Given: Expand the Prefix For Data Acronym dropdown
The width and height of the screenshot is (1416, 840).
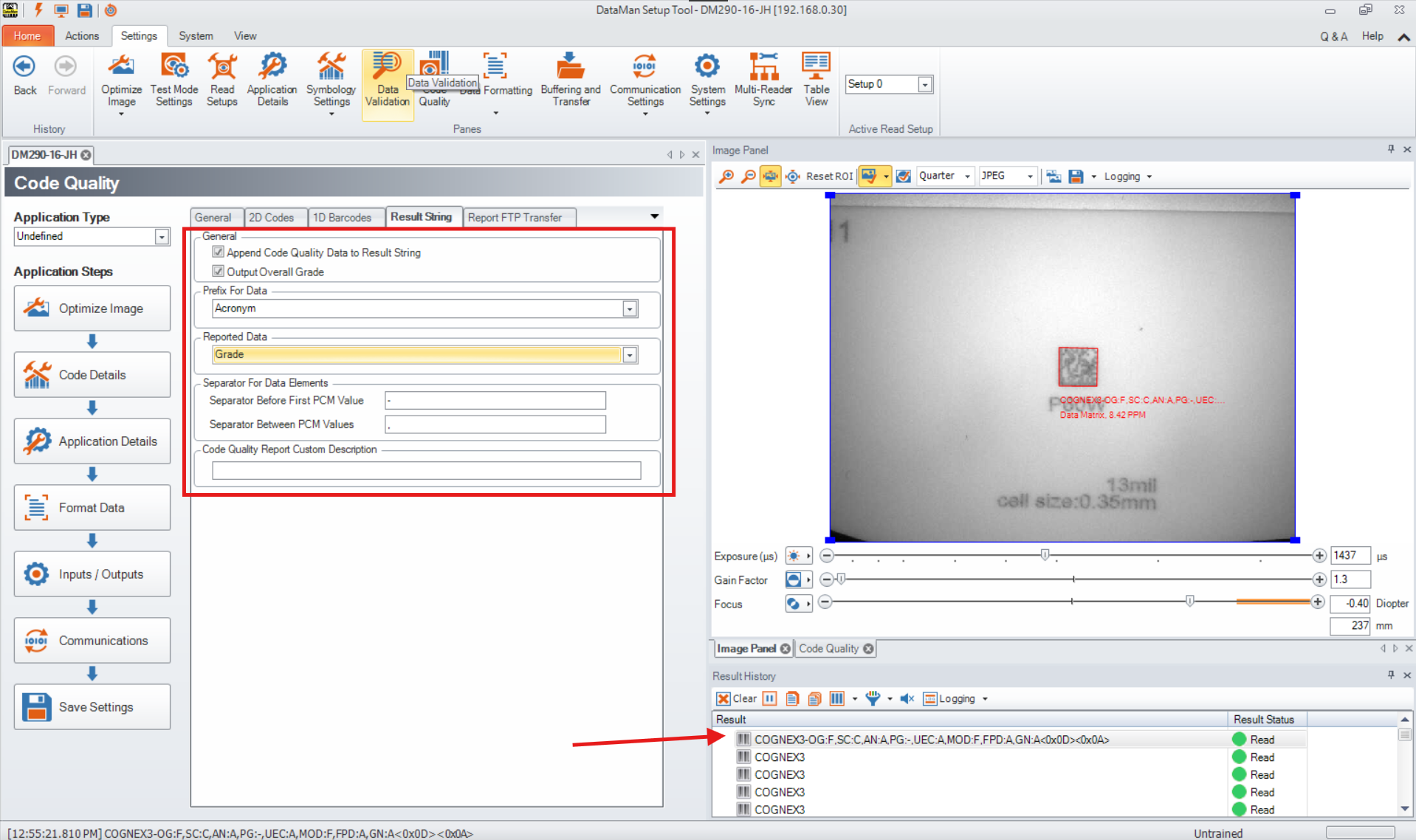Looking at the screenshot, I should [x=630, y=309].
